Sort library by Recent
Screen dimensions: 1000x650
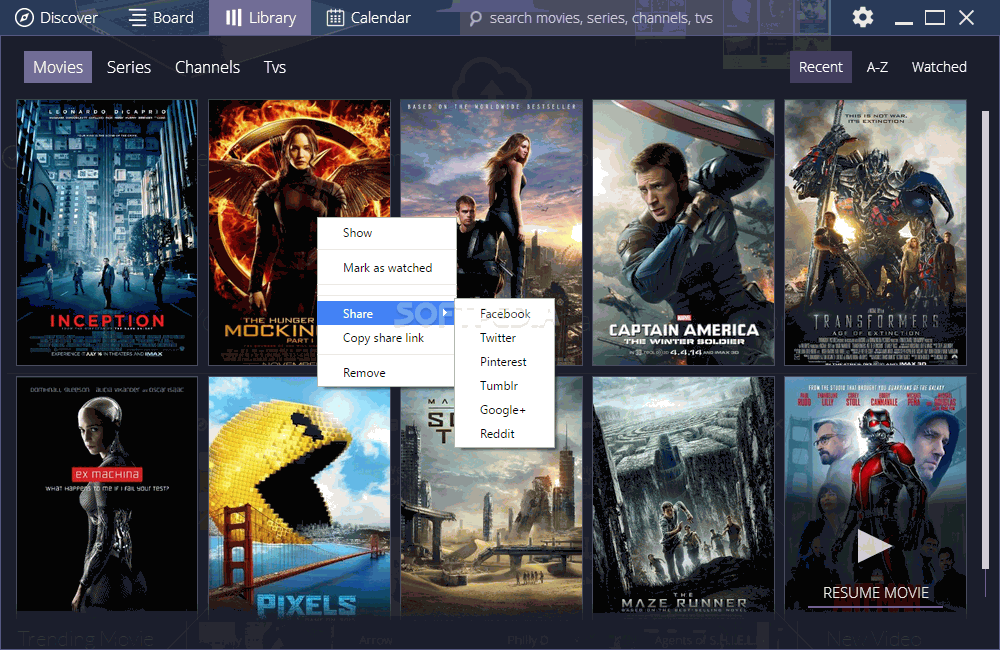[x=821, y=67]
